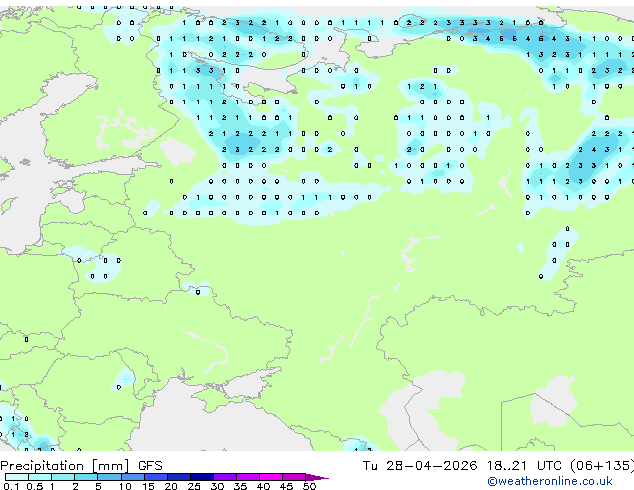Click the '10' legend scale label

(125, 486)
